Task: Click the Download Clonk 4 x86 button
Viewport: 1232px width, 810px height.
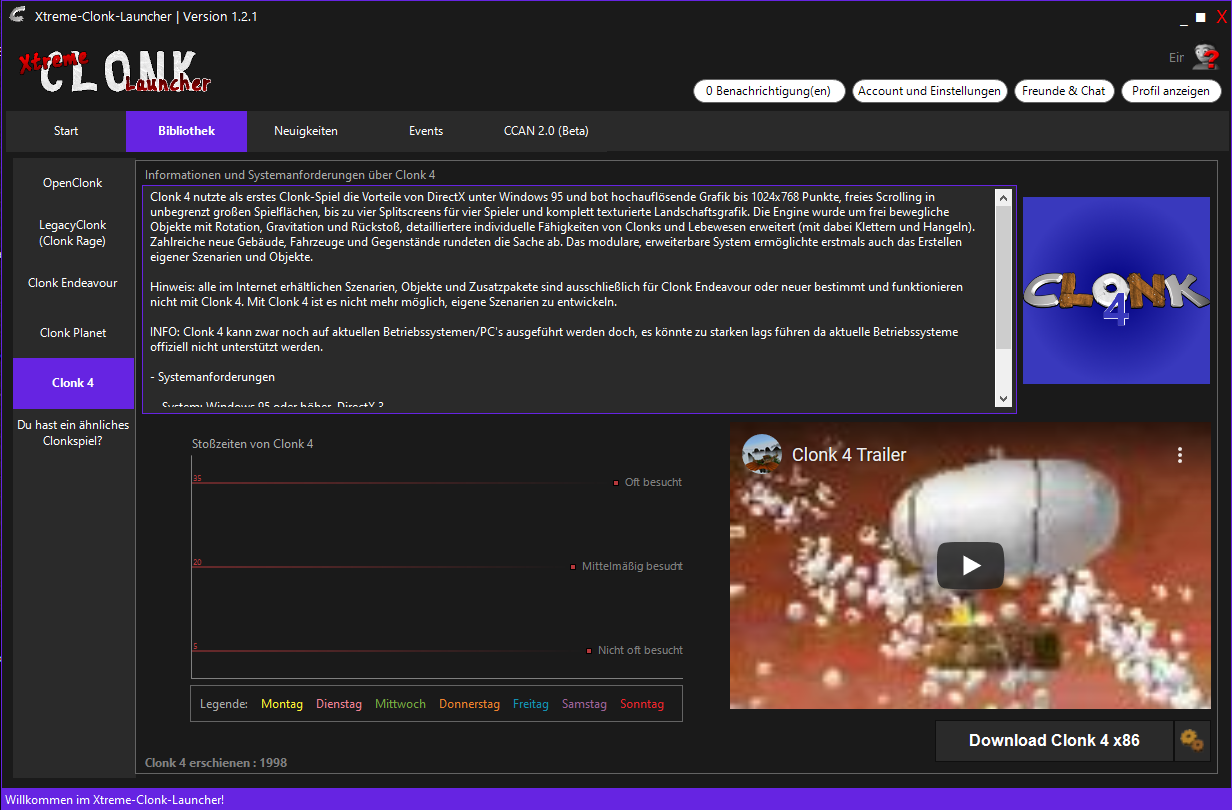Action: (1054, 741)
